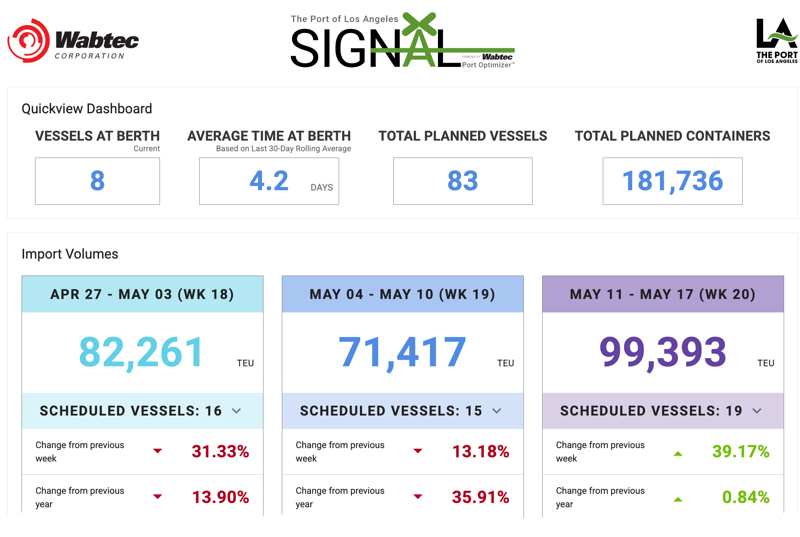The width and height of the screenshot is (800, 537).
Task: Click the Total Planned Containers value 181,736
Action: 672,181
